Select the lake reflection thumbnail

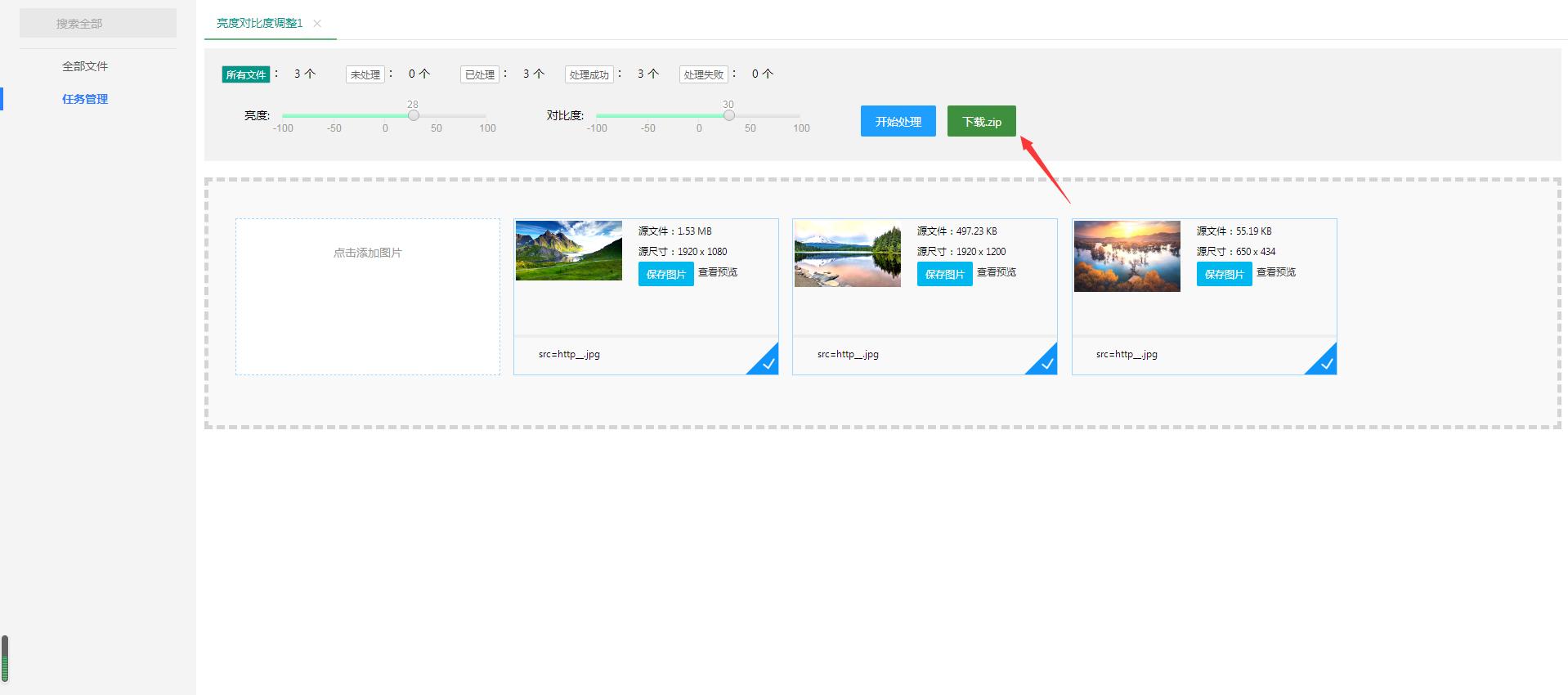848,253
